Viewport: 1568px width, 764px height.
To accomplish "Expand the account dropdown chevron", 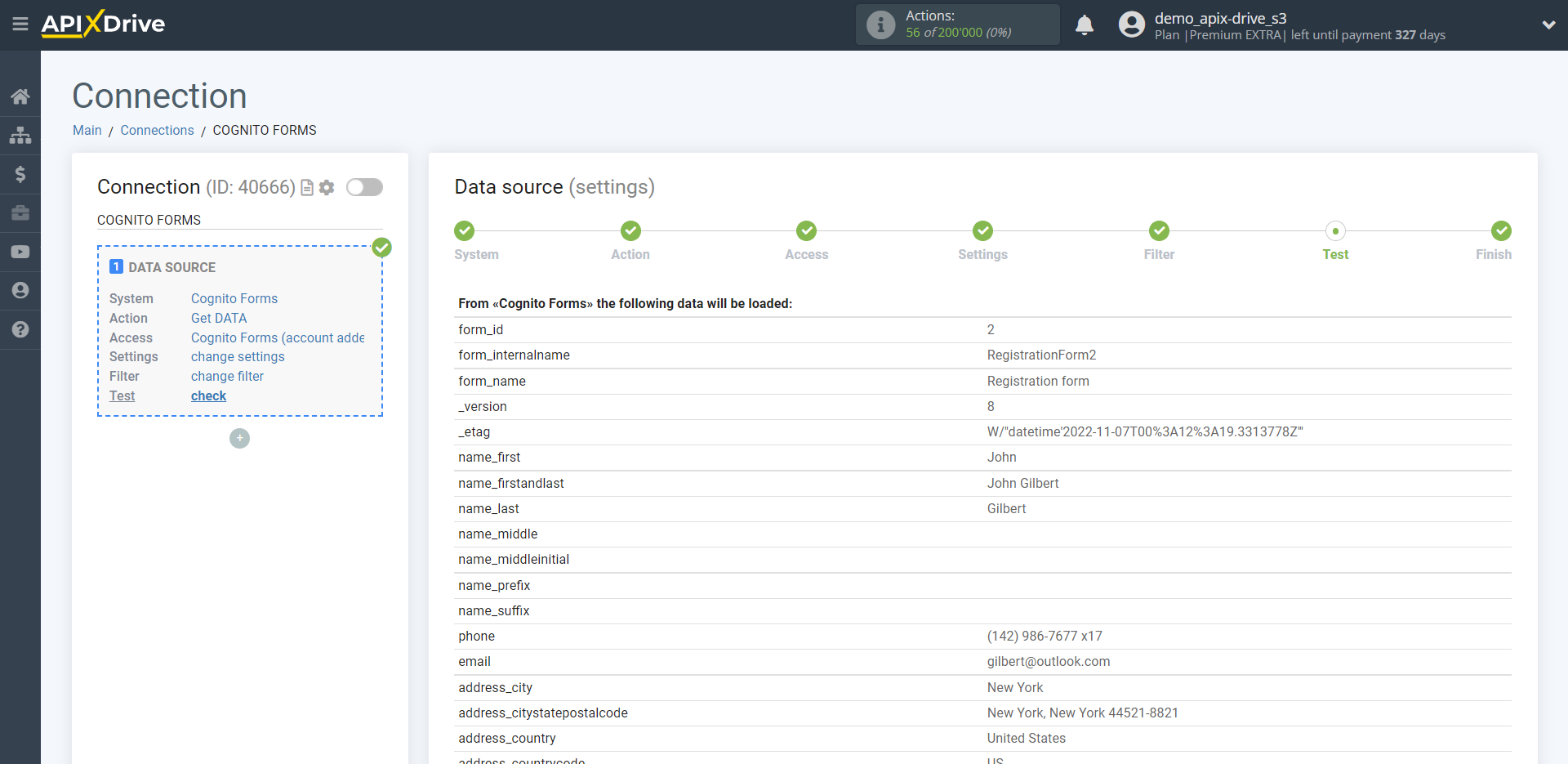I will point(1548,25).
